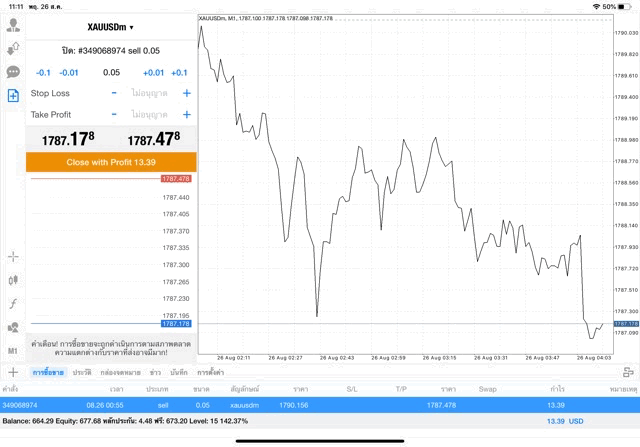
Task: Select the การซื้อขาย trade tab
Action: 48,372
